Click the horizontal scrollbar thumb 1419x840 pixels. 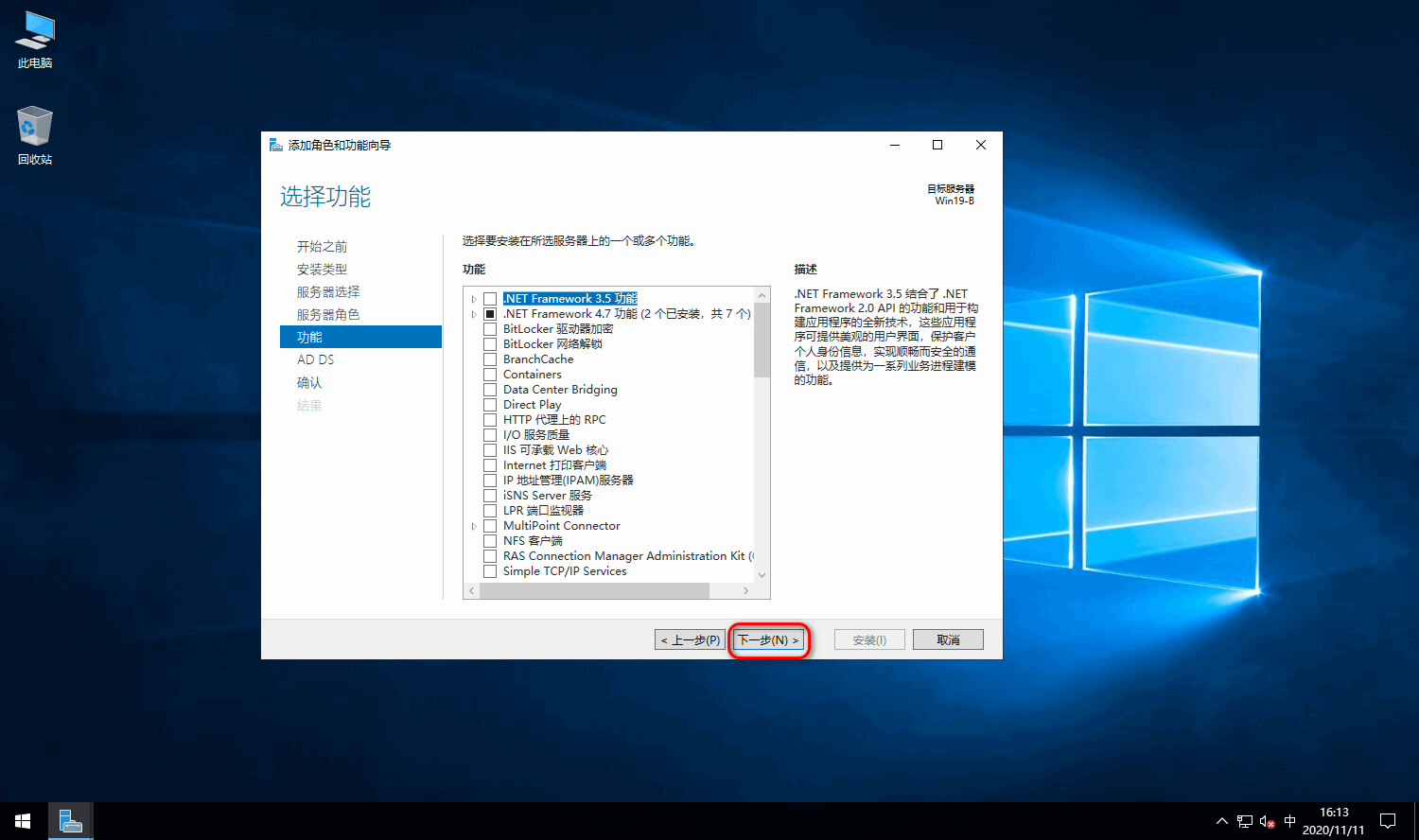click(x=594, y=590)
